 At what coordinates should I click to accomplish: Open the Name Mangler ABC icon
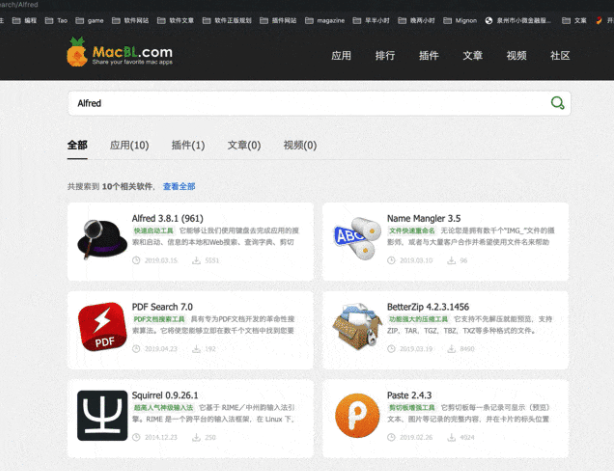(x=357, y=238)
